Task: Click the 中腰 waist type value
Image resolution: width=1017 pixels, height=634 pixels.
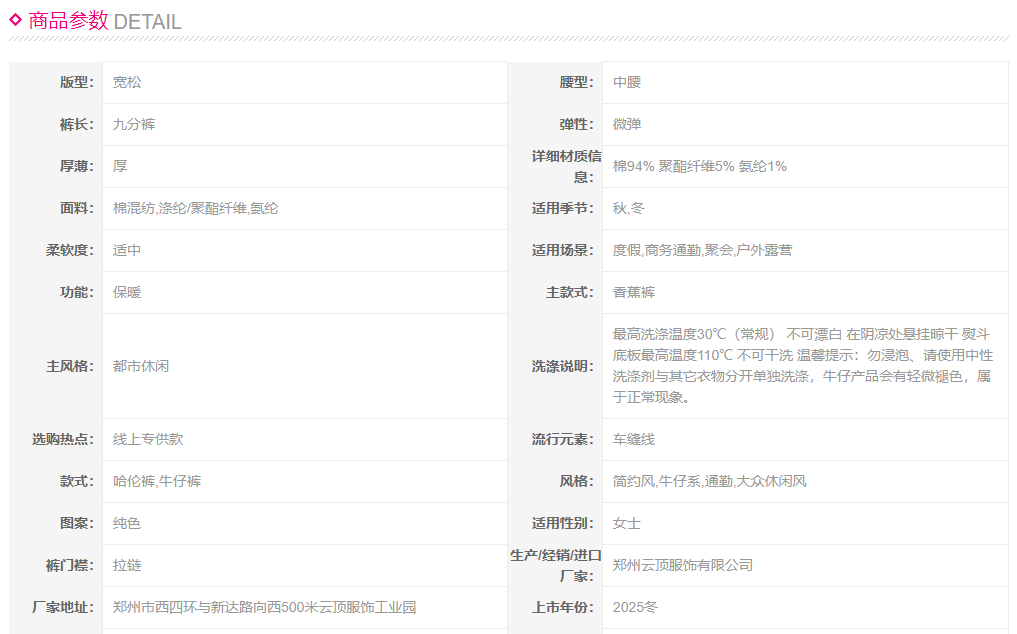Action: click(627, 82)
